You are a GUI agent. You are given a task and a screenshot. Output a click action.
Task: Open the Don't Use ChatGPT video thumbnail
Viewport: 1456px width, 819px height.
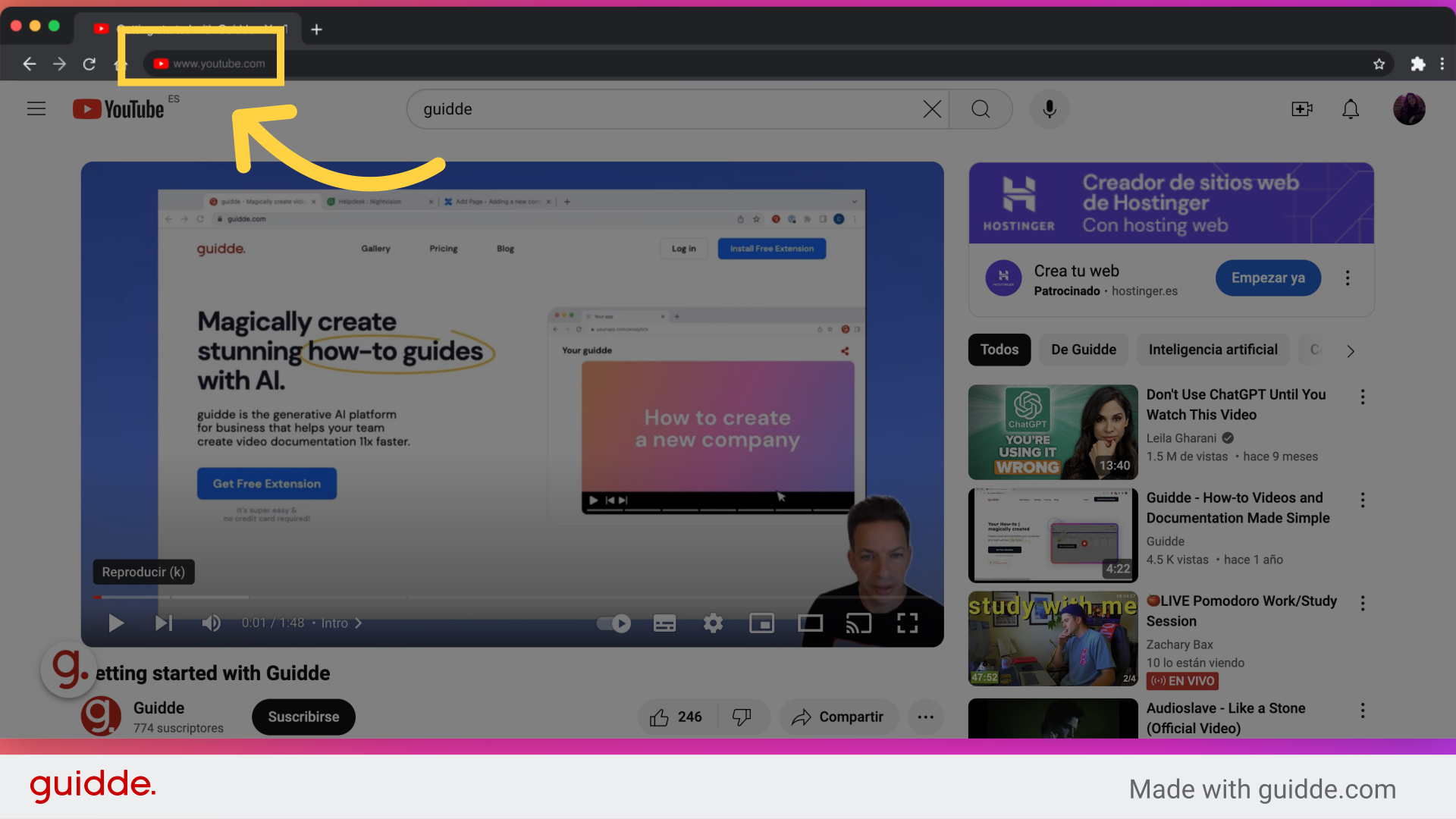[1053, 432]
